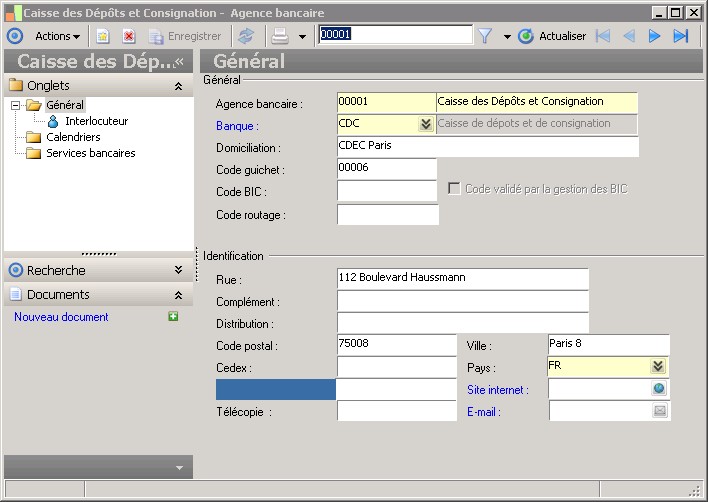Open the Pays country dropdown

[x=657, y=367]
